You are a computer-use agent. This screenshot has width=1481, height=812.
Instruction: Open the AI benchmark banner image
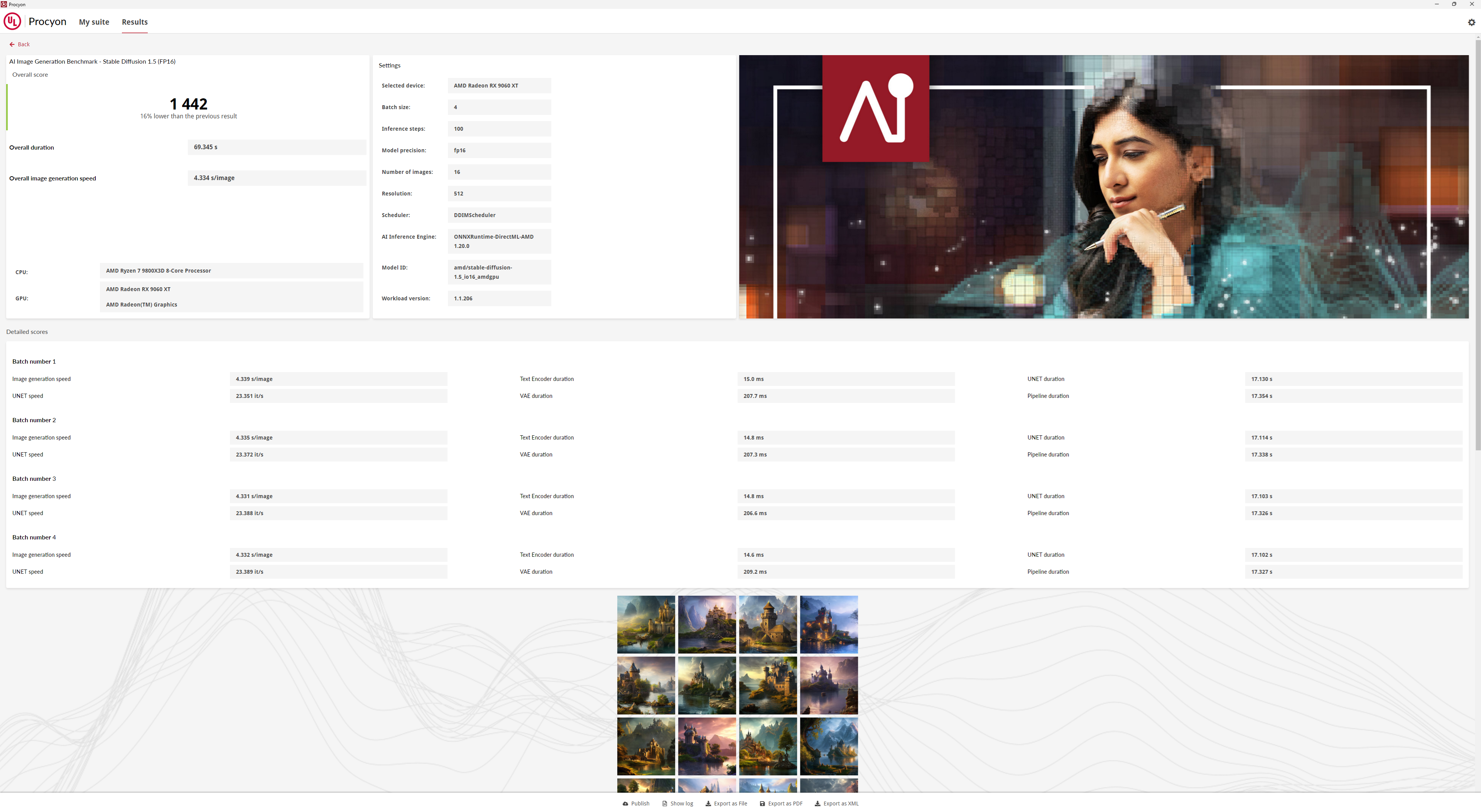click(x=1103, y=187)
